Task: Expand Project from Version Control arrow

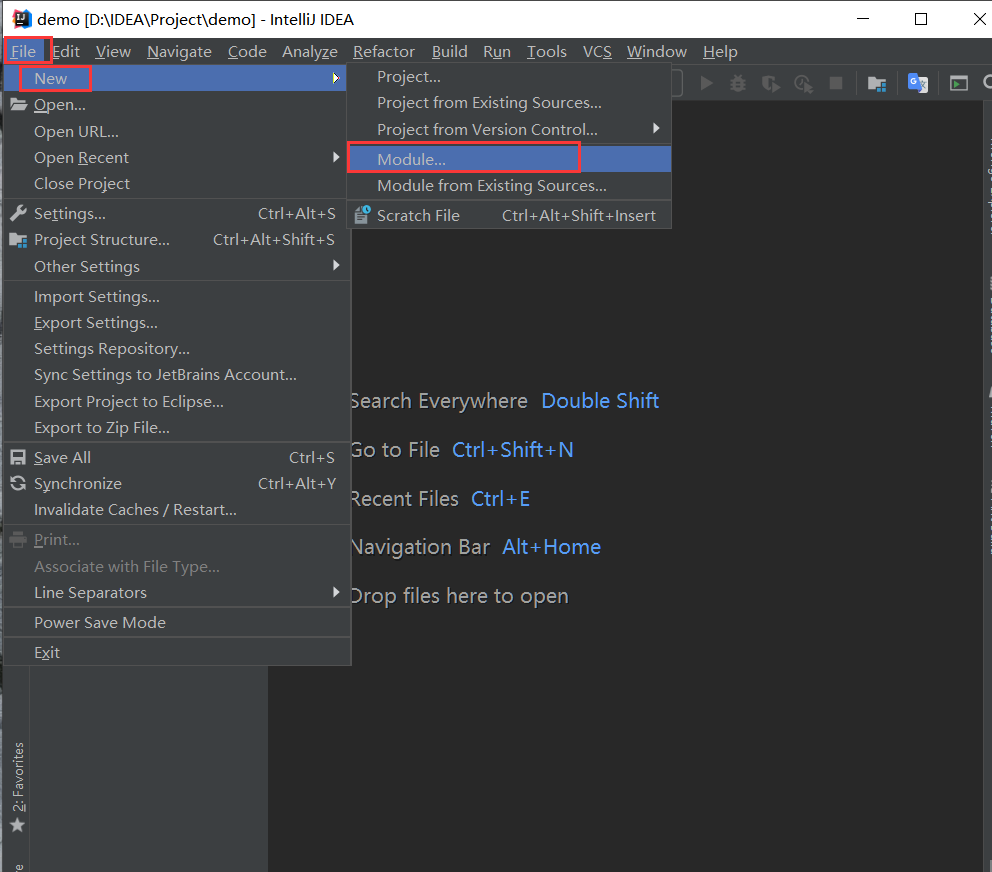Action: pos(656,128)
